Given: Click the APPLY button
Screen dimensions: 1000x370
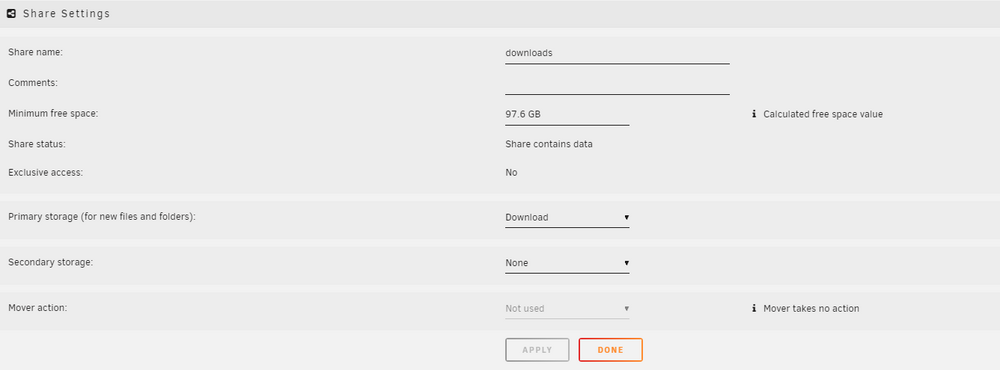Looking at the screenshot, I should 537,350.
